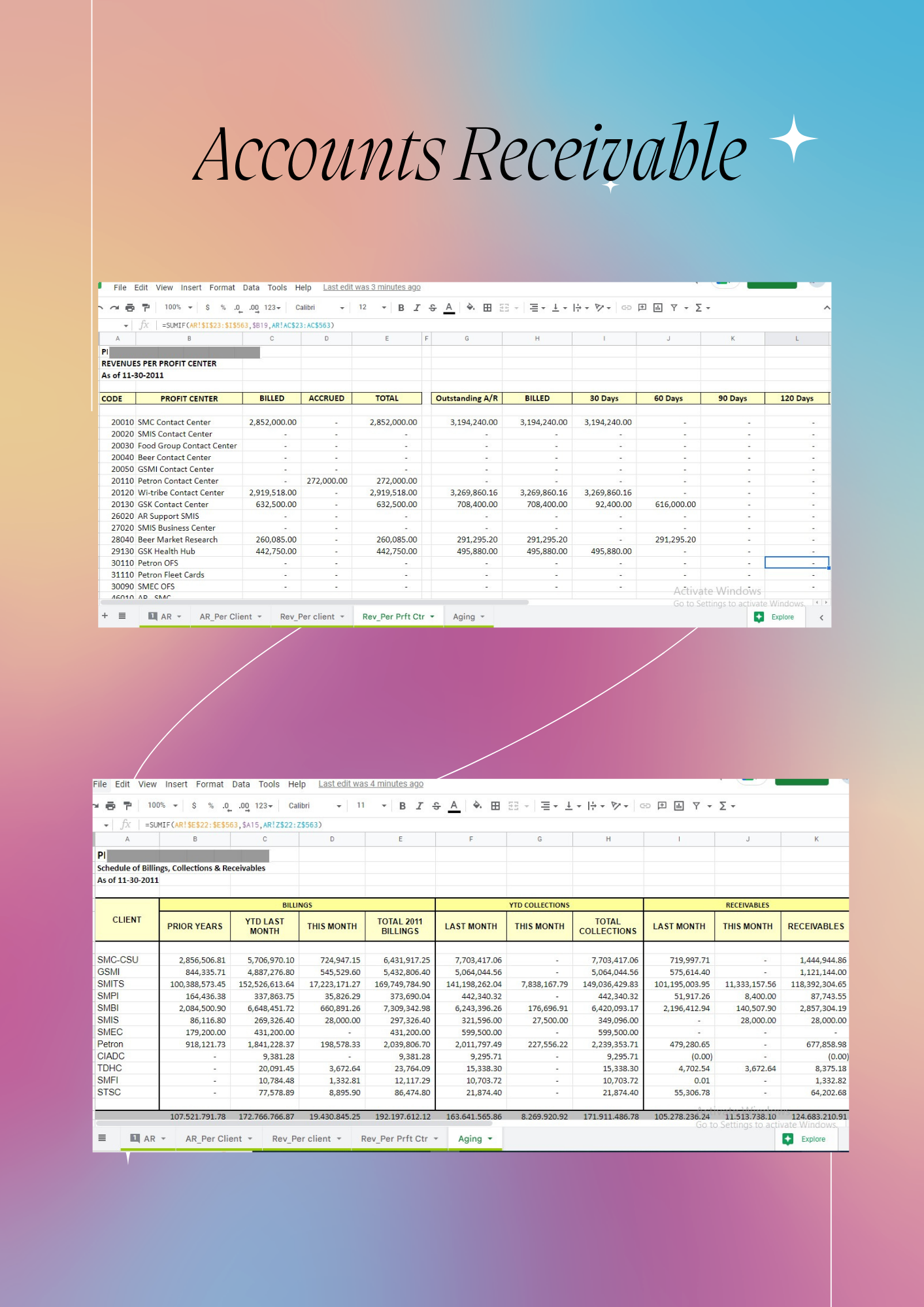Screen dimensions: 924x1307
Task: Toggle strikethrough in the lower spreadsheet toolbar
Action: point(437,806)
